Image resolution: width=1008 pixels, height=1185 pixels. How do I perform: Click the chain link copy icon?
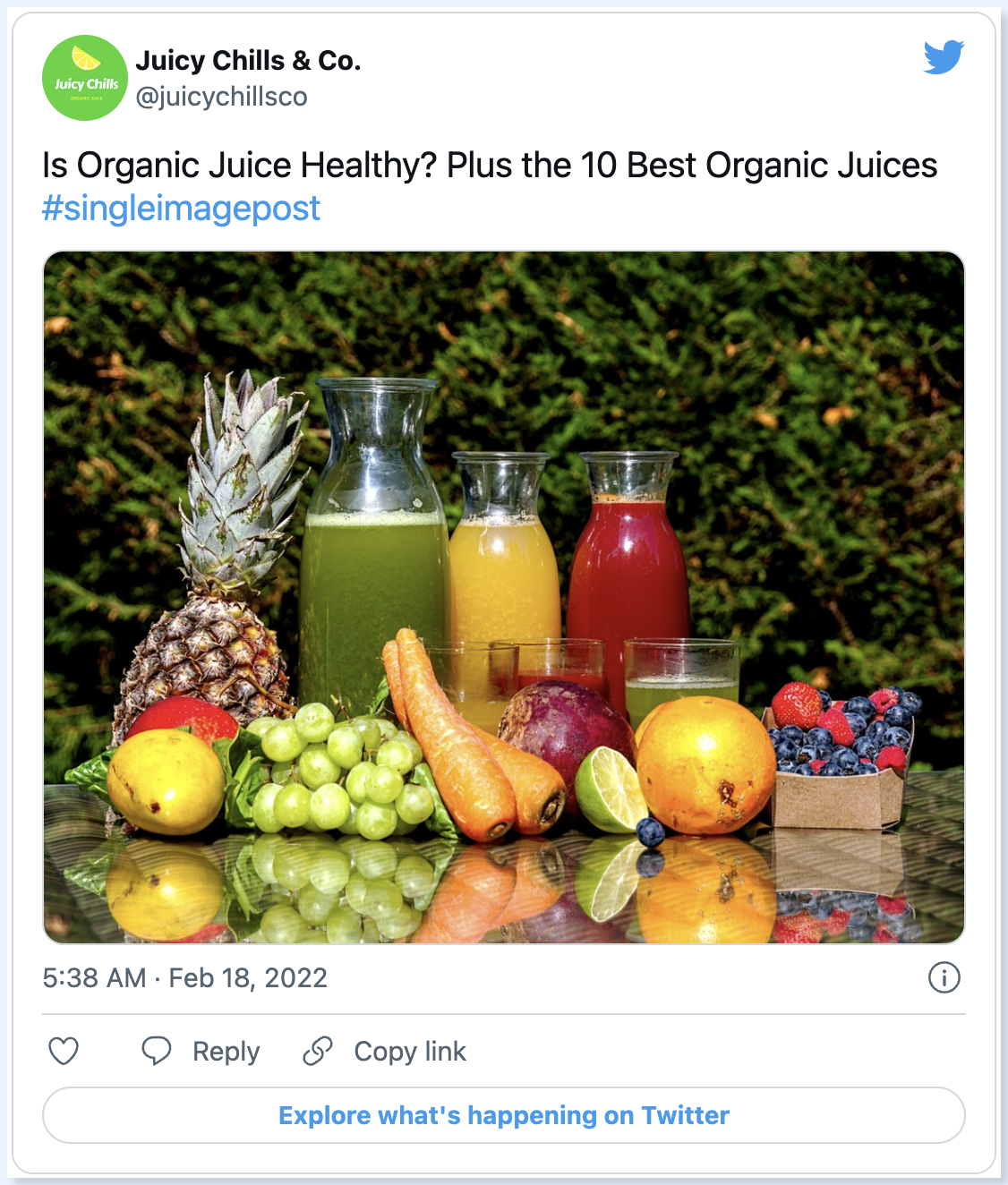click(x=318, y=1051)
